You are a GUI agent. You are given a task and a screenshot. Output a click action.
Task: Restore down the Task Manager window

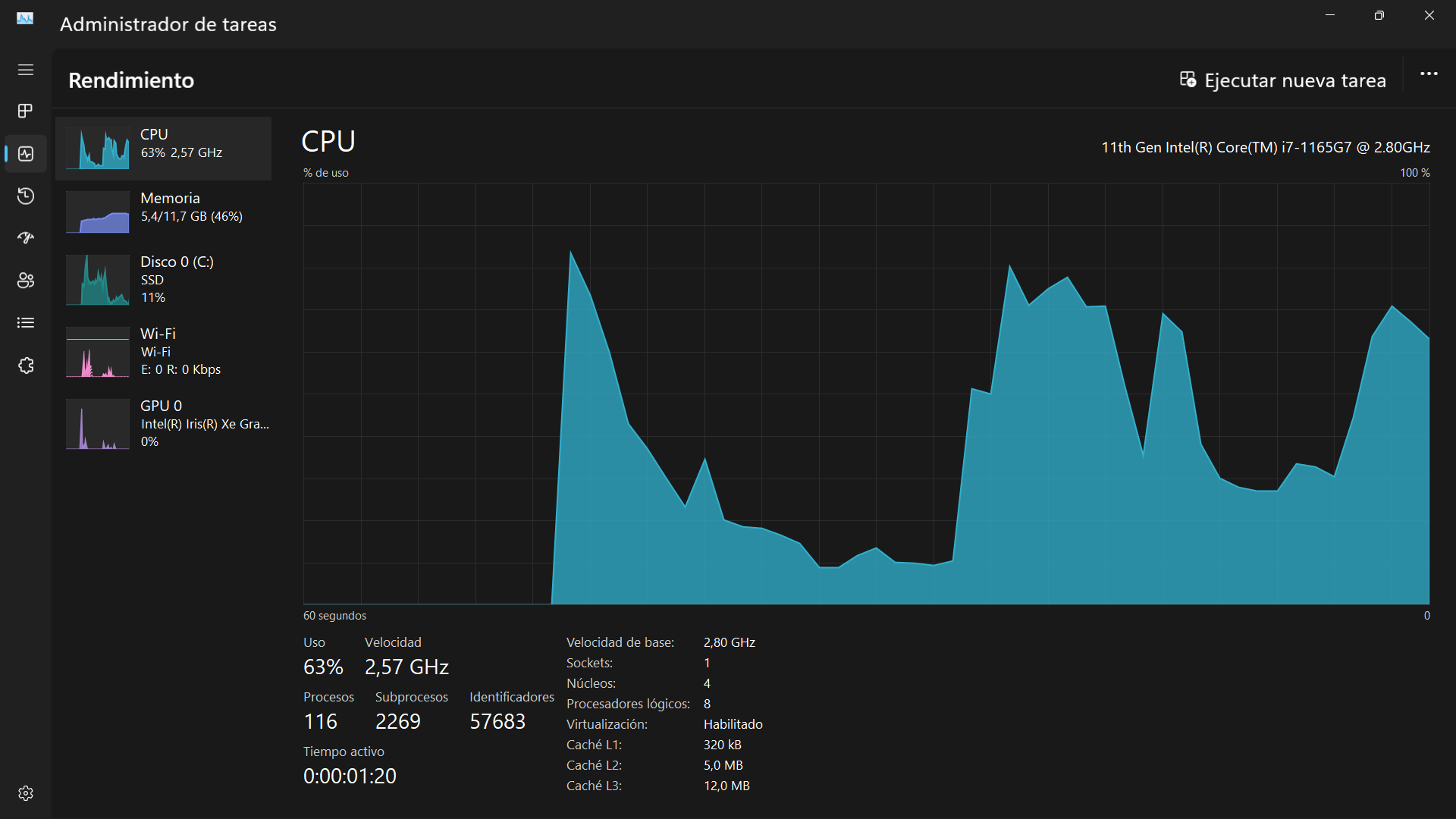1379,15
